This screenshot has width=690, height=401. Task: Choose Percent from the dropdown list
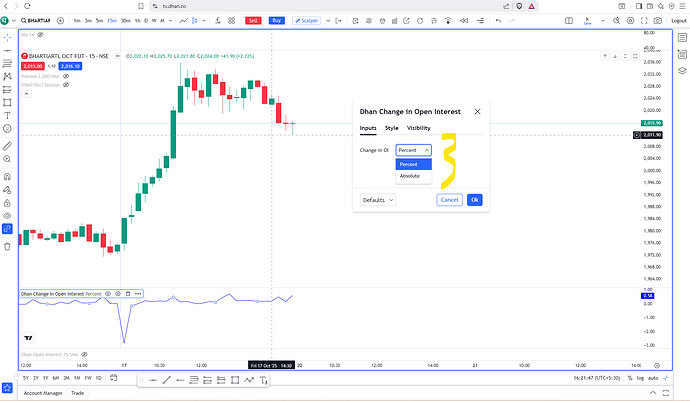pyautogui.click(x=414, y=164)
